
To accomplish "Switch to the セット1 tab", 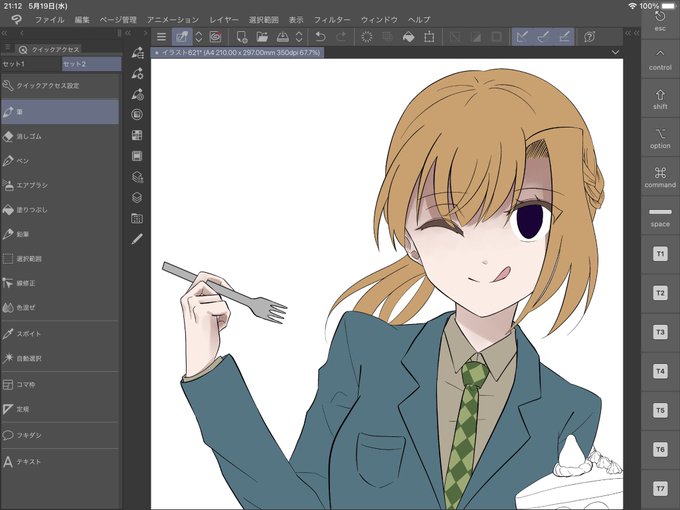I will click(x=31, y=64).
